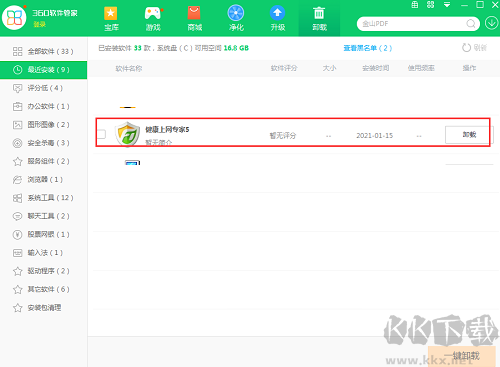Uninstall 健康上网专家5 with its 卸载 button
This screenshot has height=367, width=500.
point(469,135)
